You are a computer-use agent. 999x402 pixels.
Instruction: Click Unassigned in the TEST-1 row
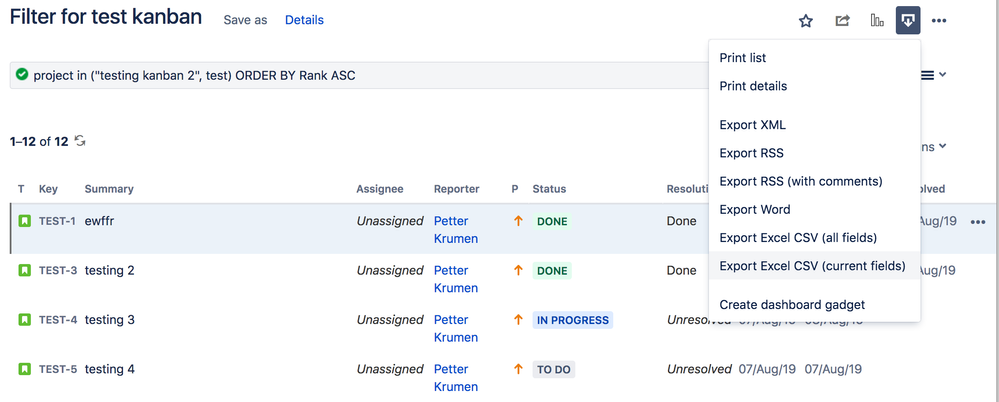390,221
